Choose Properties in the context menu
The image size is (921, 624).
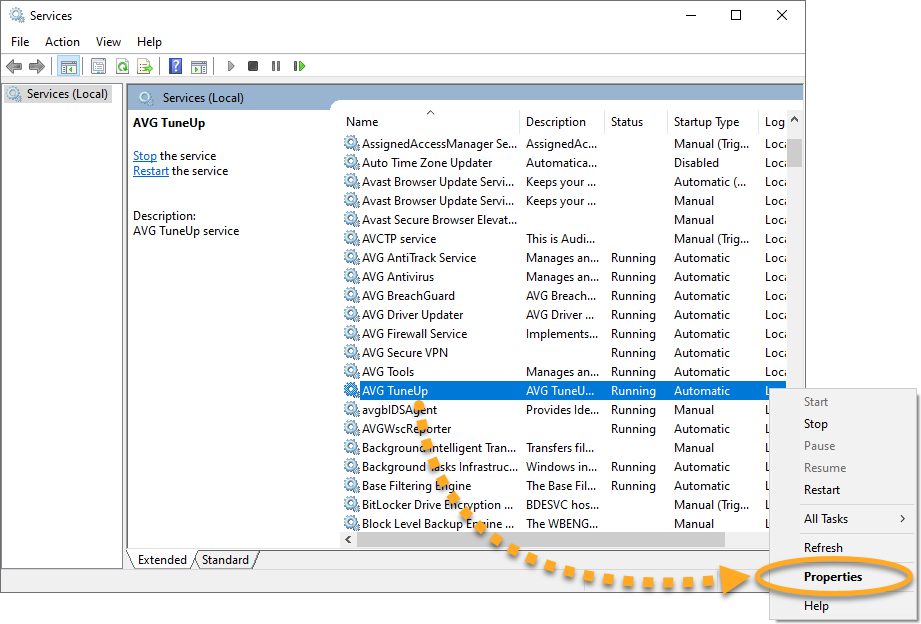833,577
